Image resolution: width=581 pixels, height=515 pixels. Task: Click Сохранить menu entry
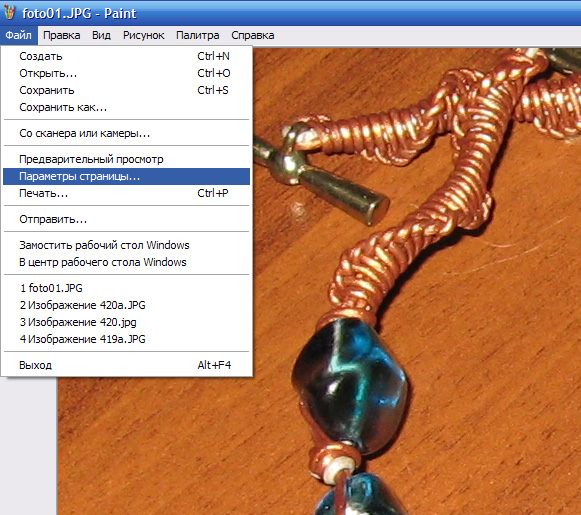126,90
